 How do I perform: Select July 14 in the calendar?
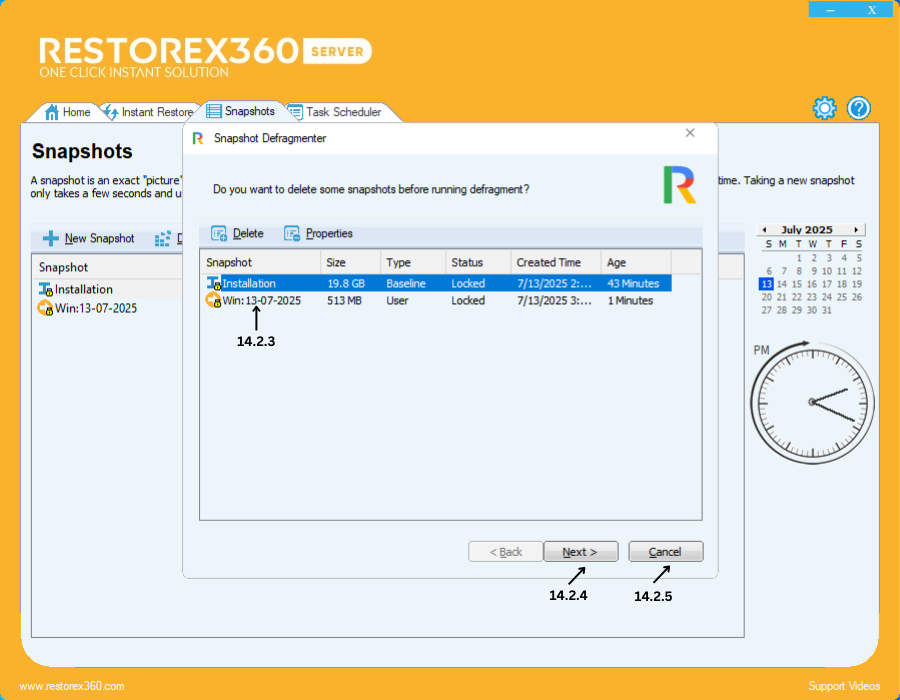pyautogui.click(x=782, y=284)
